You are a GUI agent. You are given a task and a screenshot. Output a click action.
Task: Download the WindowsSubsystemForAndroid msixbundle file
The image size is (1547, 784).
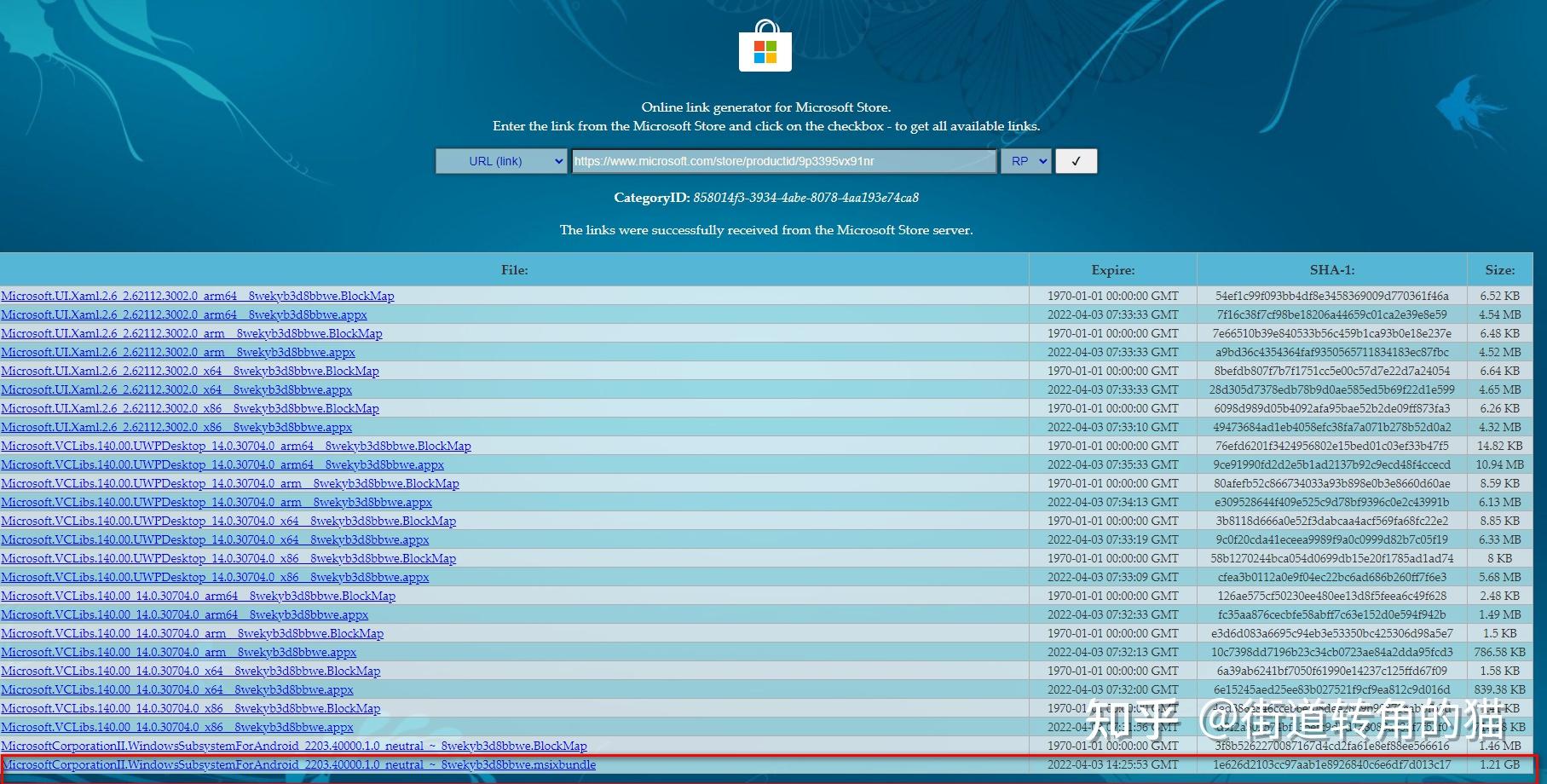299,765
